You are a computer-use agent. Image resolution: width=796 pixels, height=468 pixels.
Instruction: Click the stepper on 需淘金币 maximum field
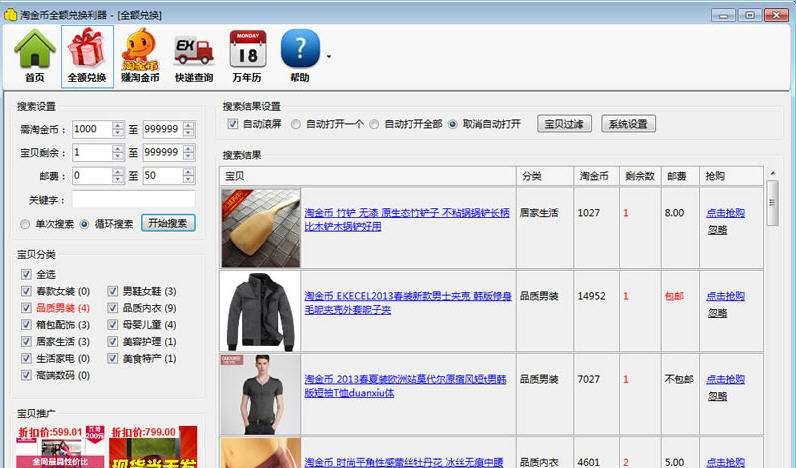[188, 129]
